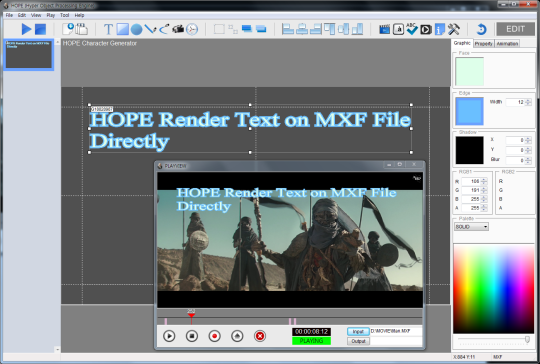The image size is (540, 364).
Task: Click the Output button in PLAYVIEW
Action: (358, 341)
